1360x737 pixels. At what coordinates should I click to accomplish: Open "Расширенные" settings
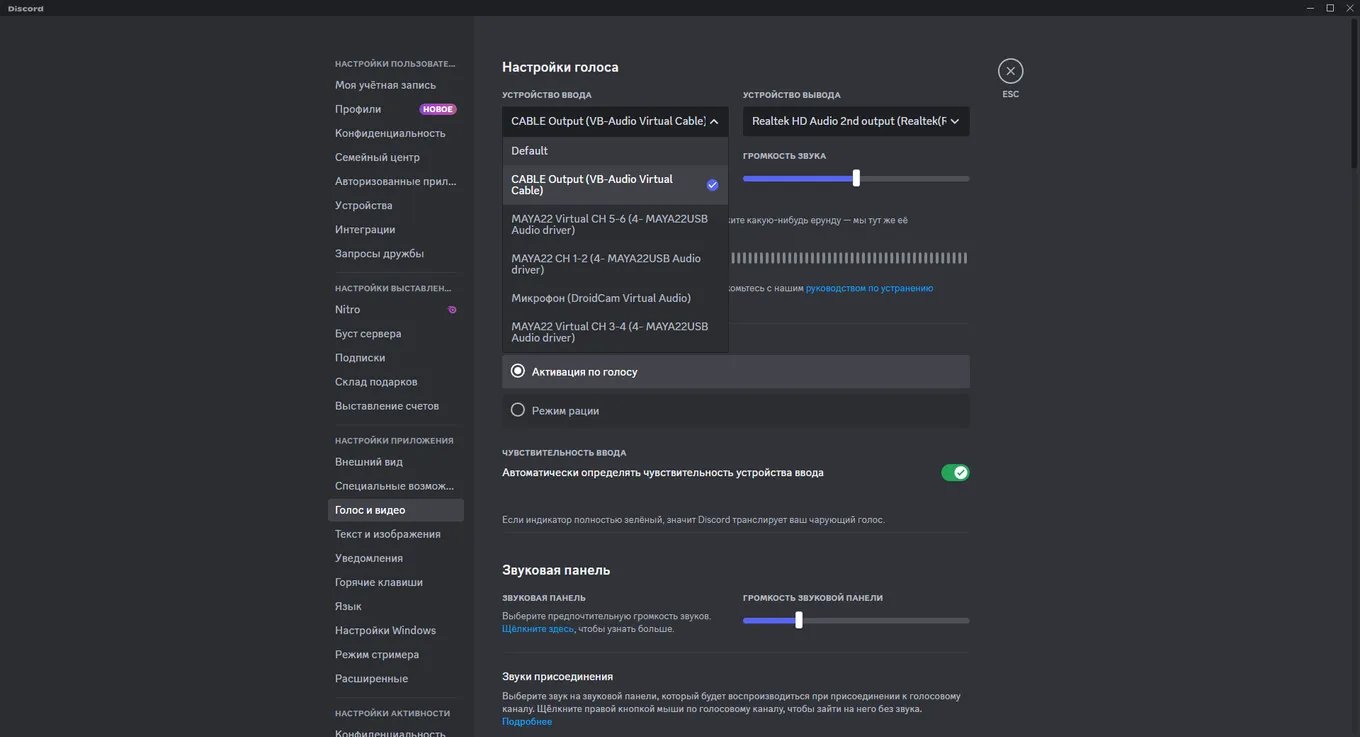click(x=396, y=678)
